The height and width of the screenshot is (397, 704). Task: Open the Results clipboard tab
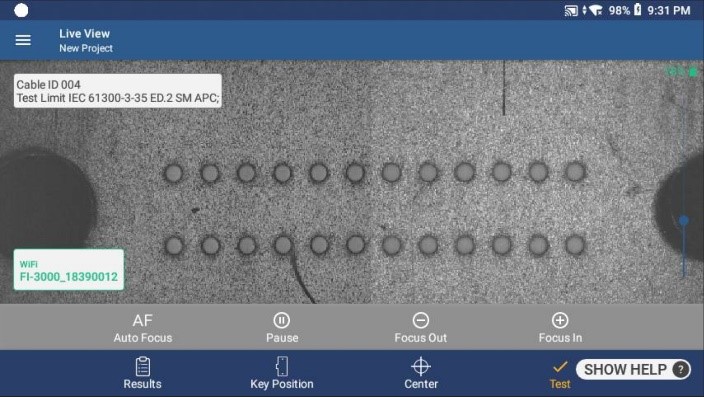(142, 373)
